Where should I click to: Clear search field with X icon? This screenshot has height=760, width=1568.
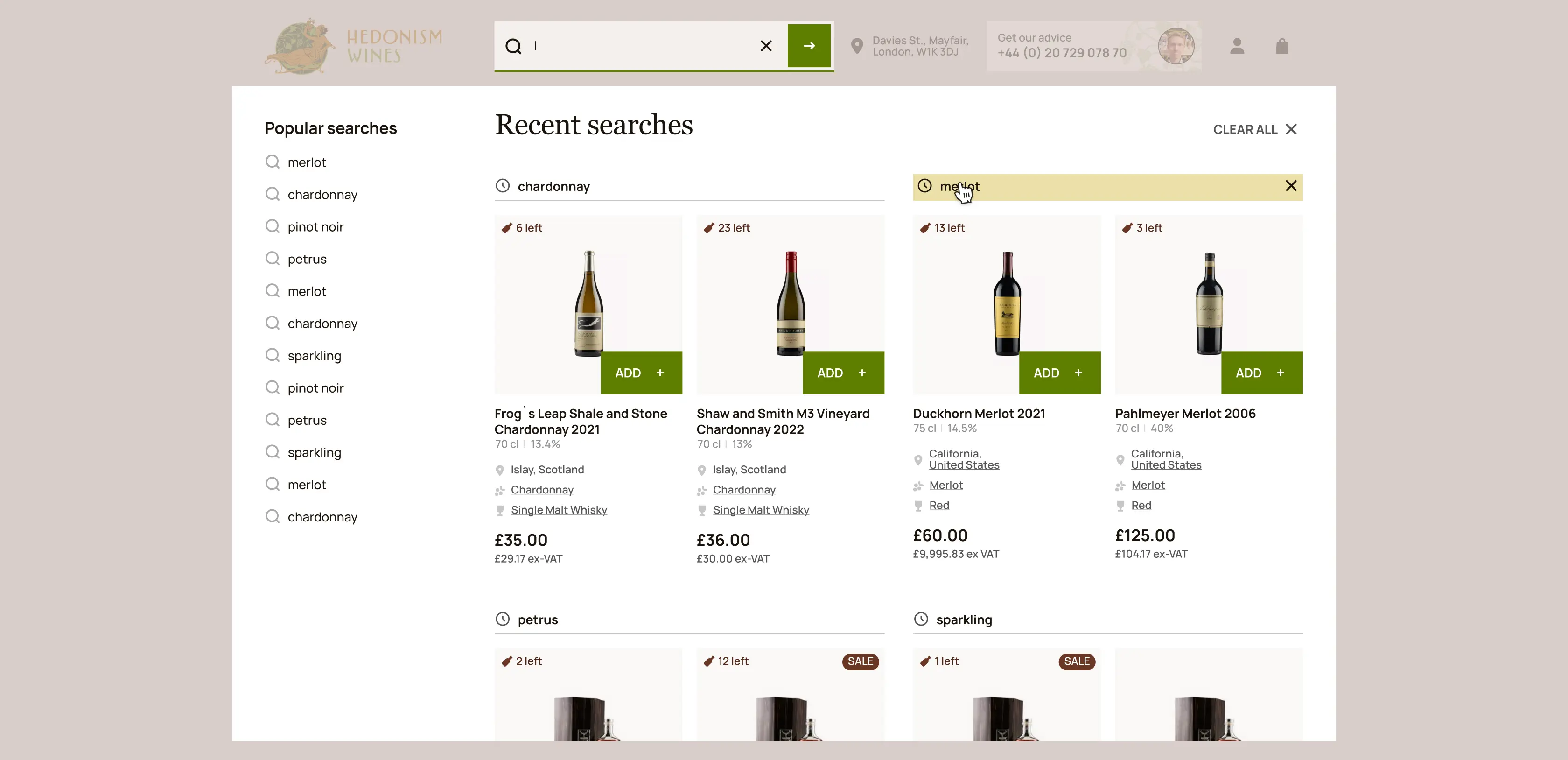click(x=766, y=46)
